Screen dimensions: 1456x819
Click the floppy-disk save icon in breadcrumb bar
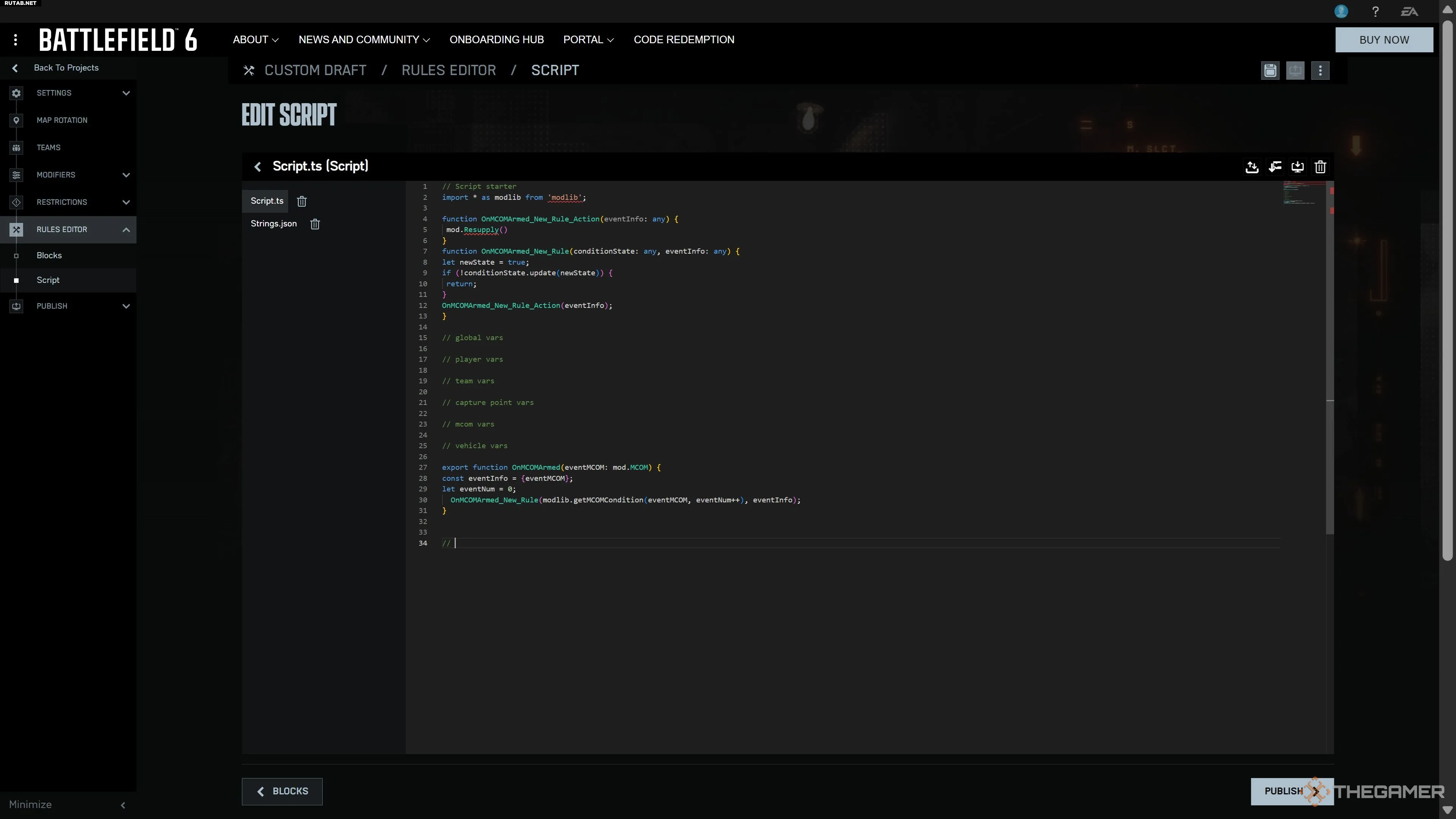(1270, 71)
